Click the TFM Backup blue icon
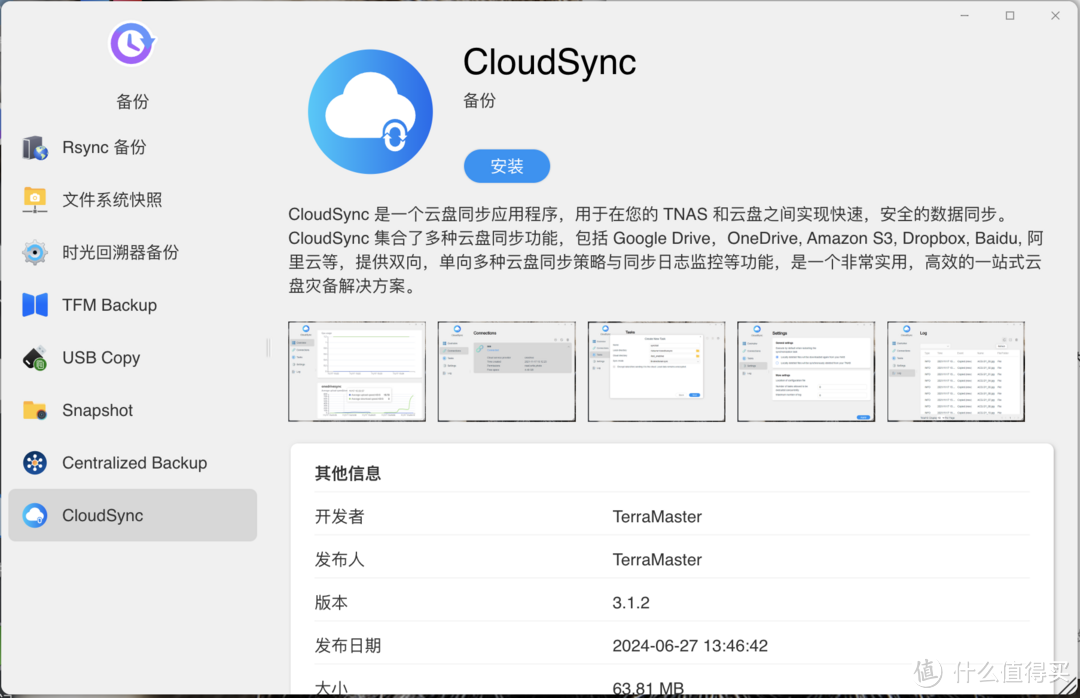Image resolution: width=1080 pixels, height=698 pixels. tap(35, 305)
